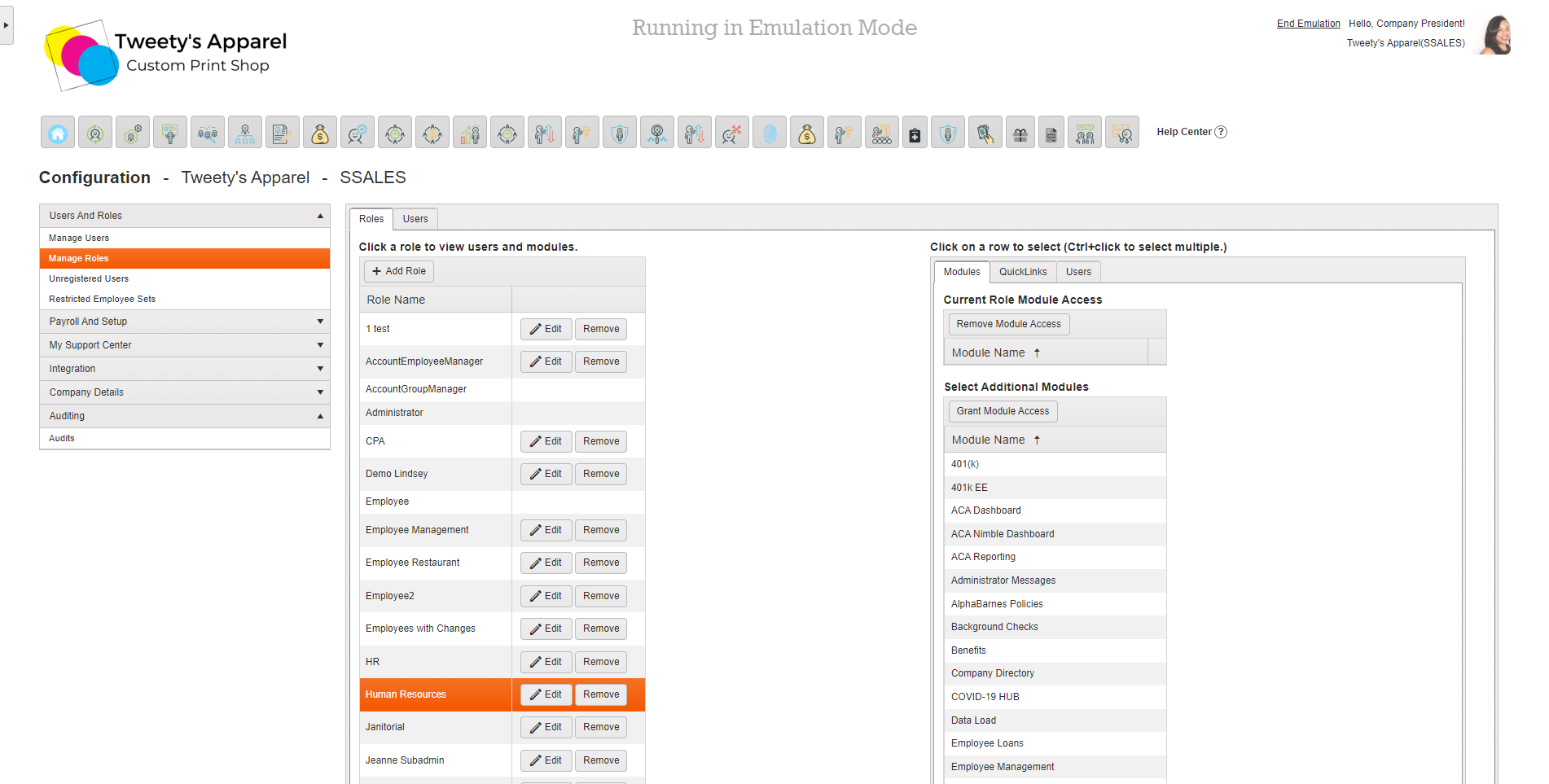Go to the Home dashboard icon
Image resolution: width=1549 pixels, height=784 pixels.
58,132
